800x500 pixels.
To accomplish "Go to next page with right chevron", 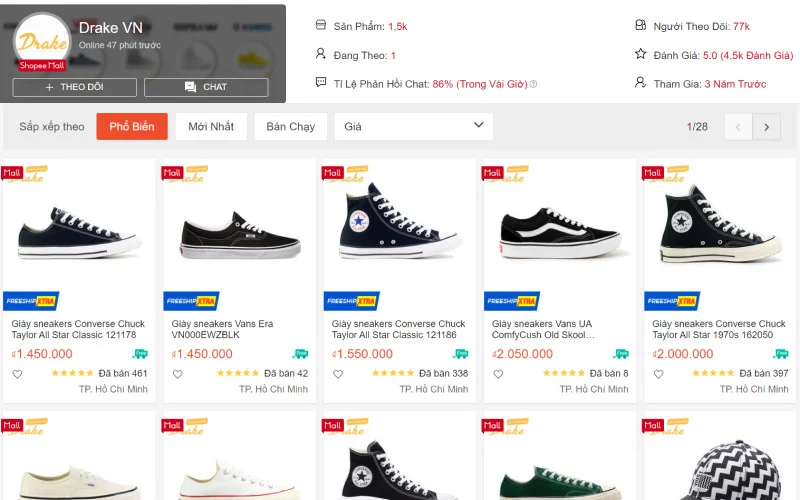I will (766, 127).
